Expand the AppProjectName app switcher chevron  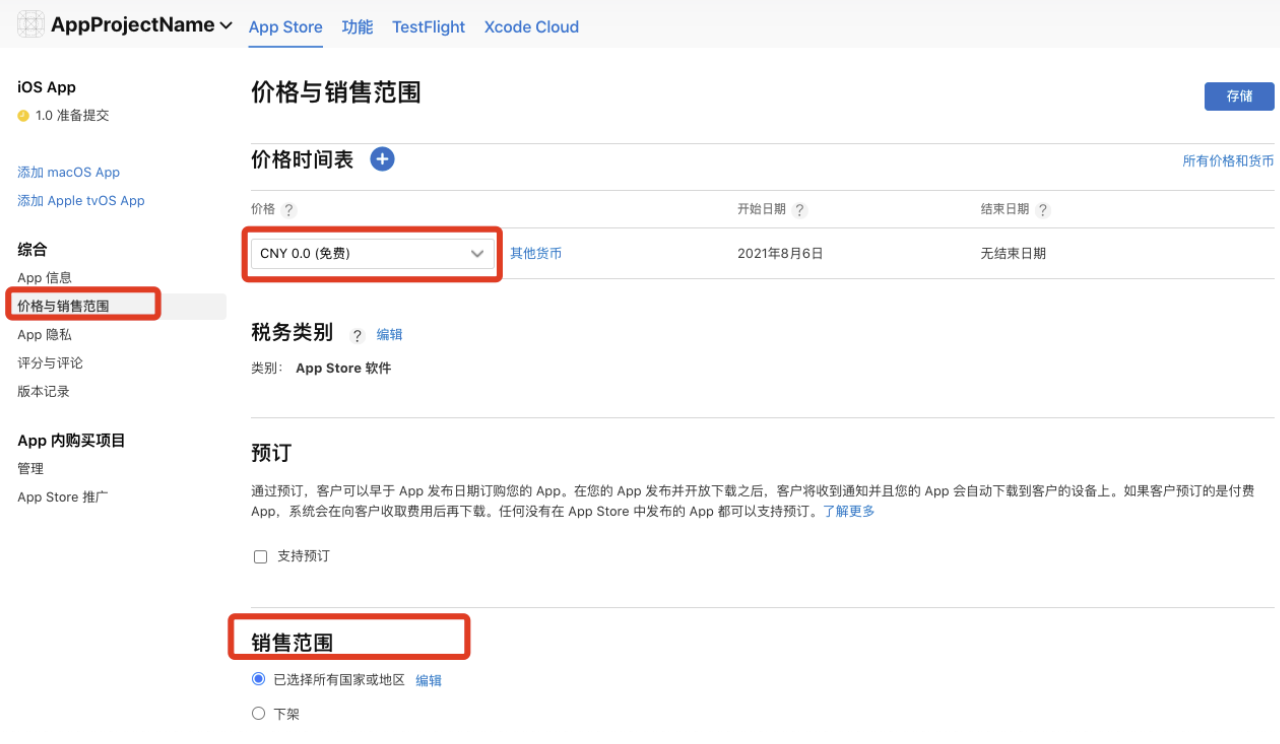coord(226,26)
